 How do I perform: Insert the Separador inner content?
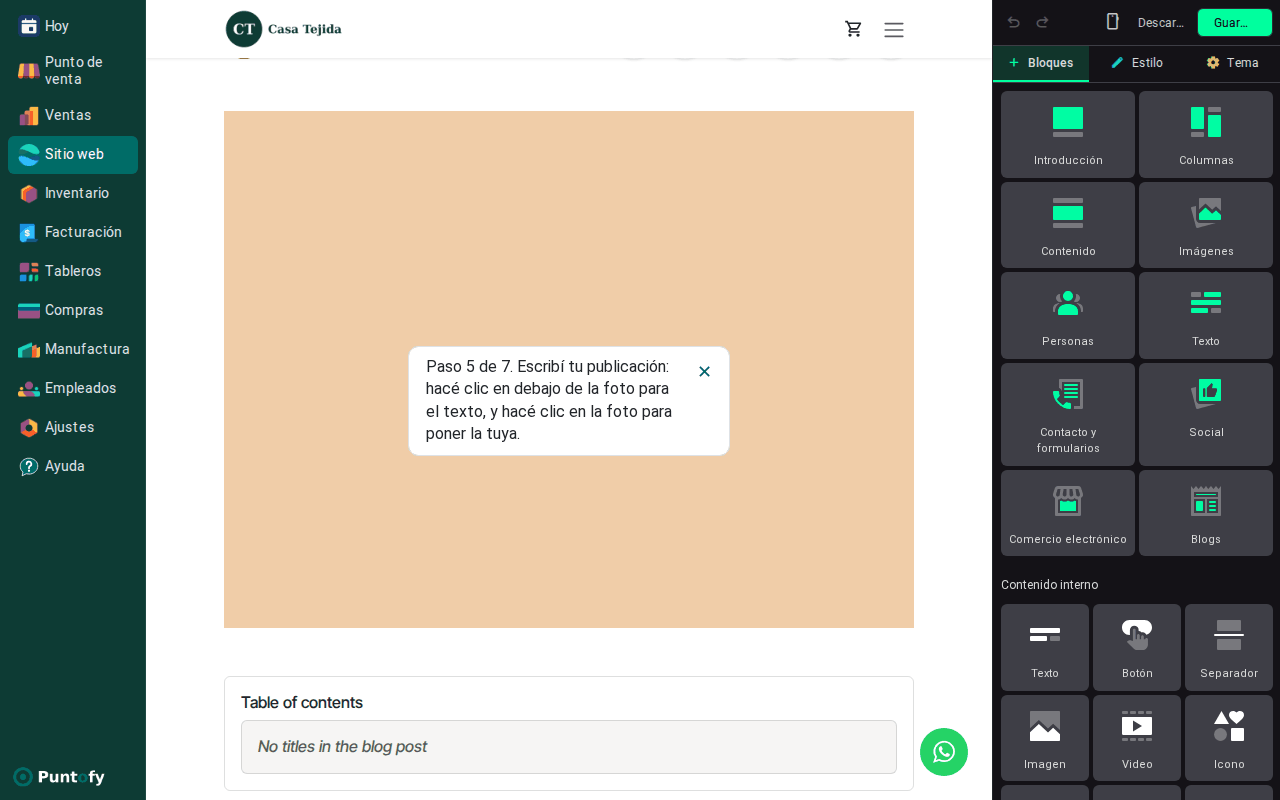pyautogui.click(x=1229, y=647)
